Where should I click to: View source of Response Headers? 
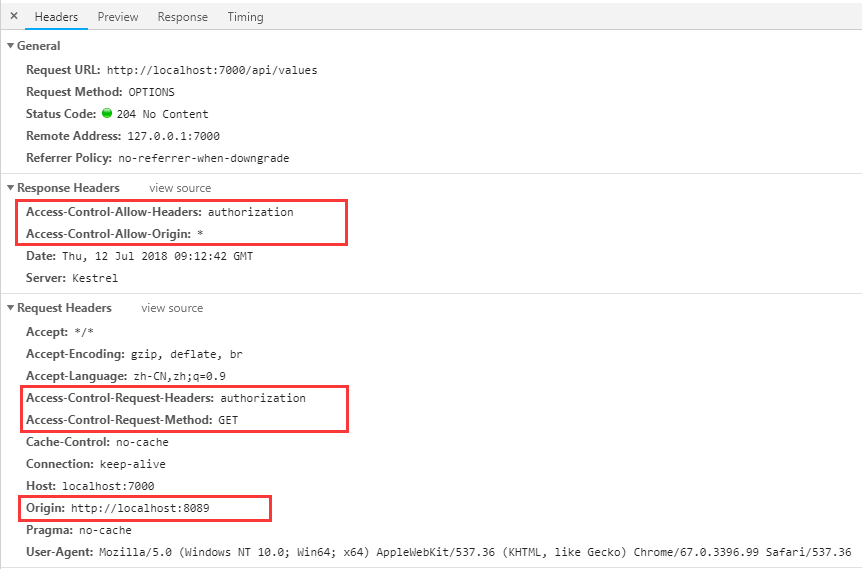point(180,188)
